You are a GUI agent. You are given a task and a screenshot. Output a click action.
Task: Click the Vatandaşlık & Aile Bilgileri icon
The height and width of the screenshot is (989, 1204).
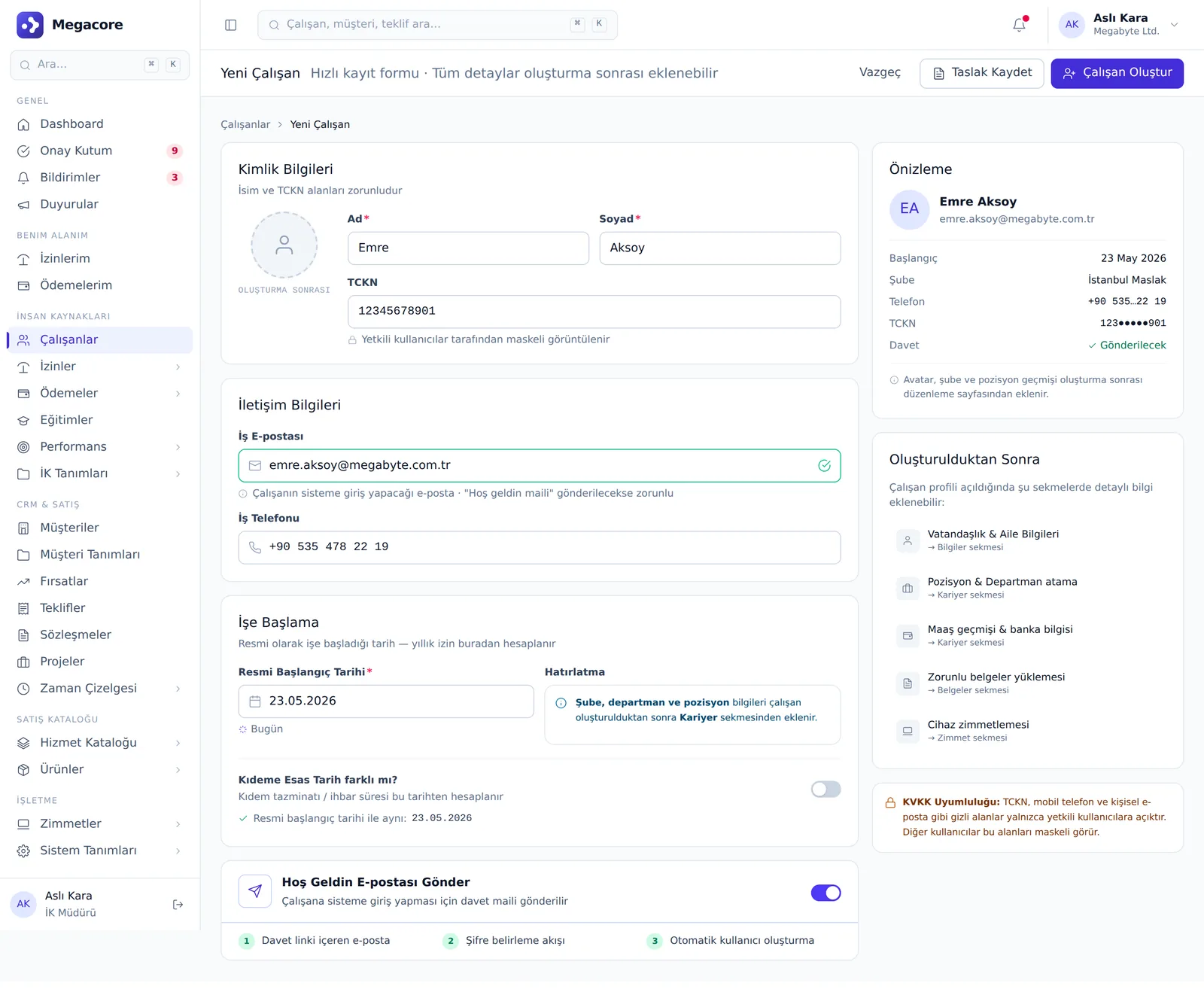pos(908,540)
